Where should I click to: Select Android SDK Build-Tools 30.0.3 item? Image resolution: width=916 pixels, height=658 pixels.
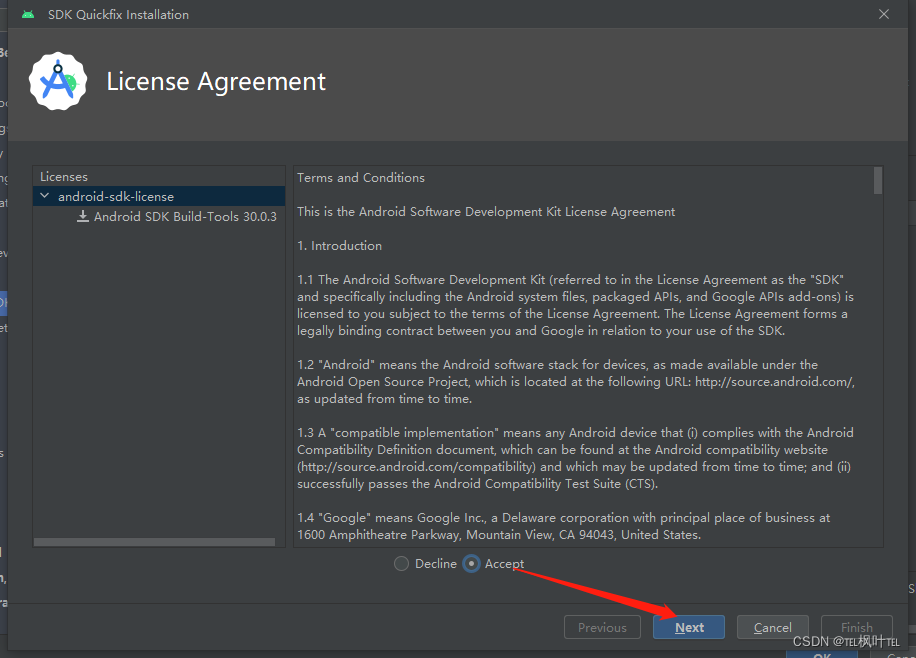pos(185,217)
